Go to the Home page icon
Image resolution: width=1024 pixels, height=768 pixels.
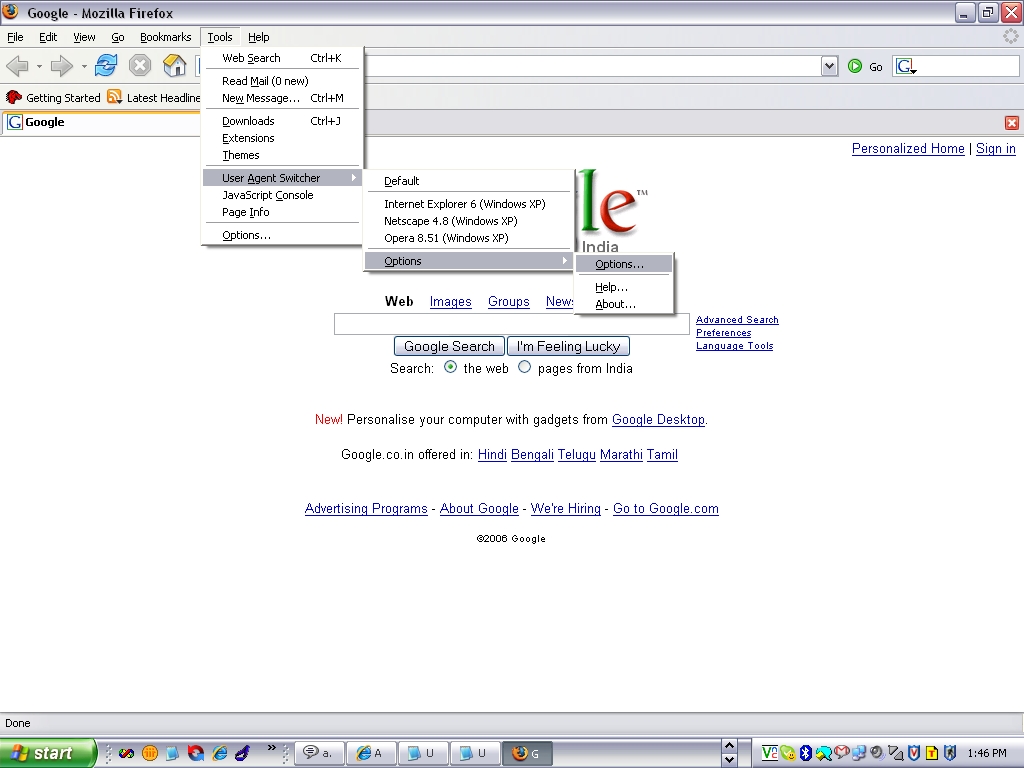pos(174,65)
